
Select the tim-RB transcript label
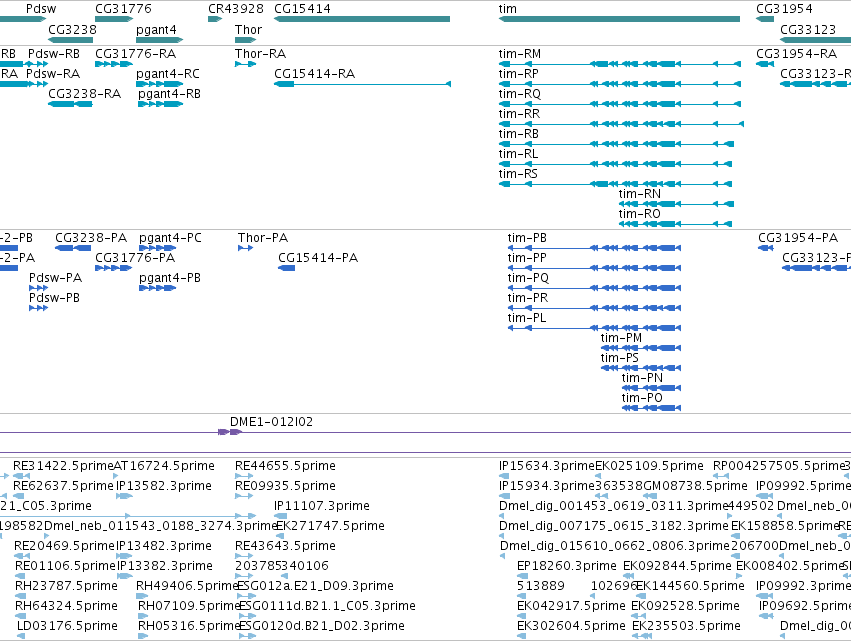518,134
